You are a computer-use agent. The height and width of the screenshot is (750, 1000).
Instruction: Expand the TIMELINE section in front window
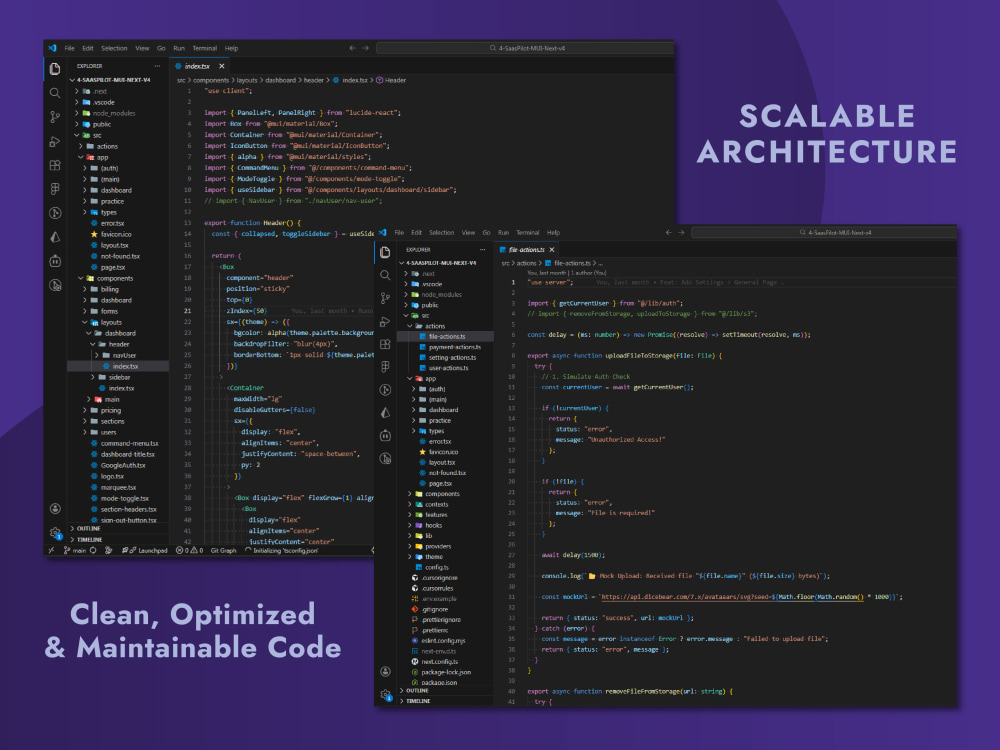click(417, 701)
